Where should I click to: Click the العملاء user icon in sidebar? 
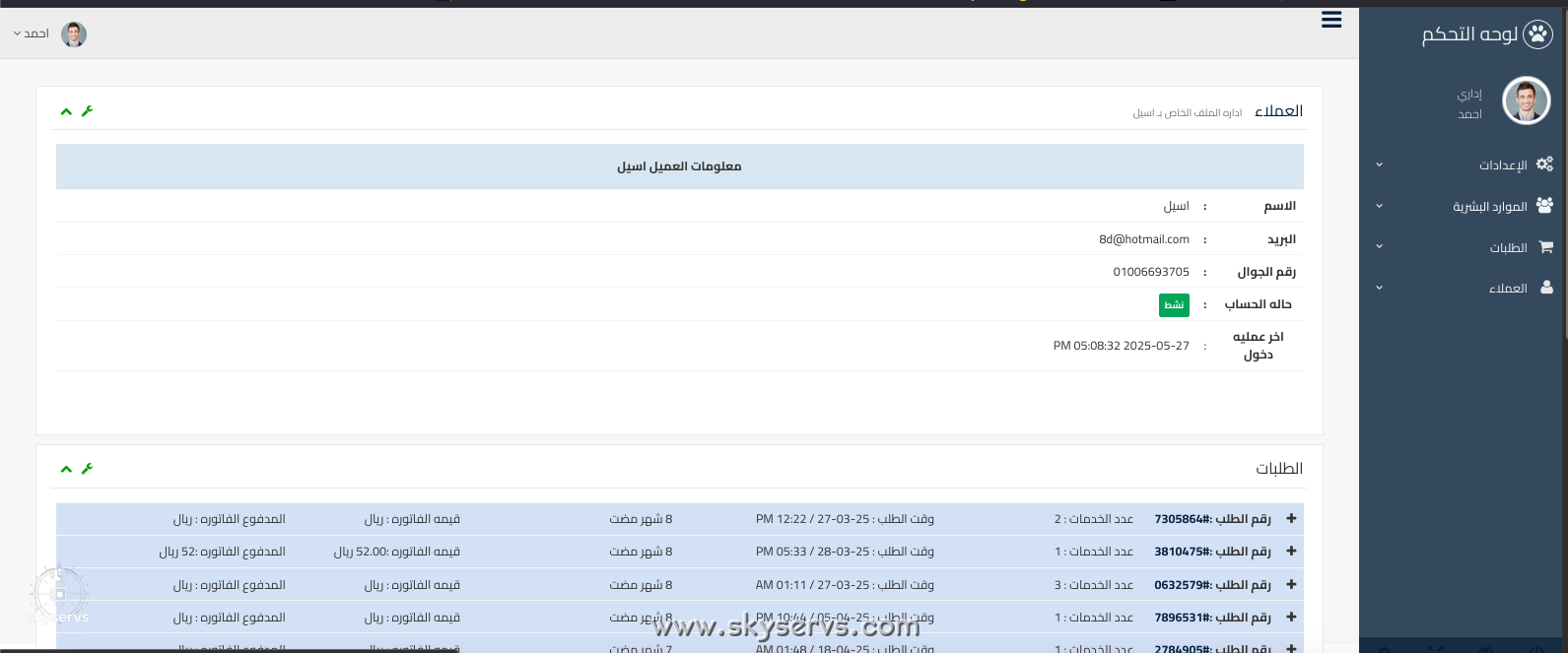tap(1546, 288)
